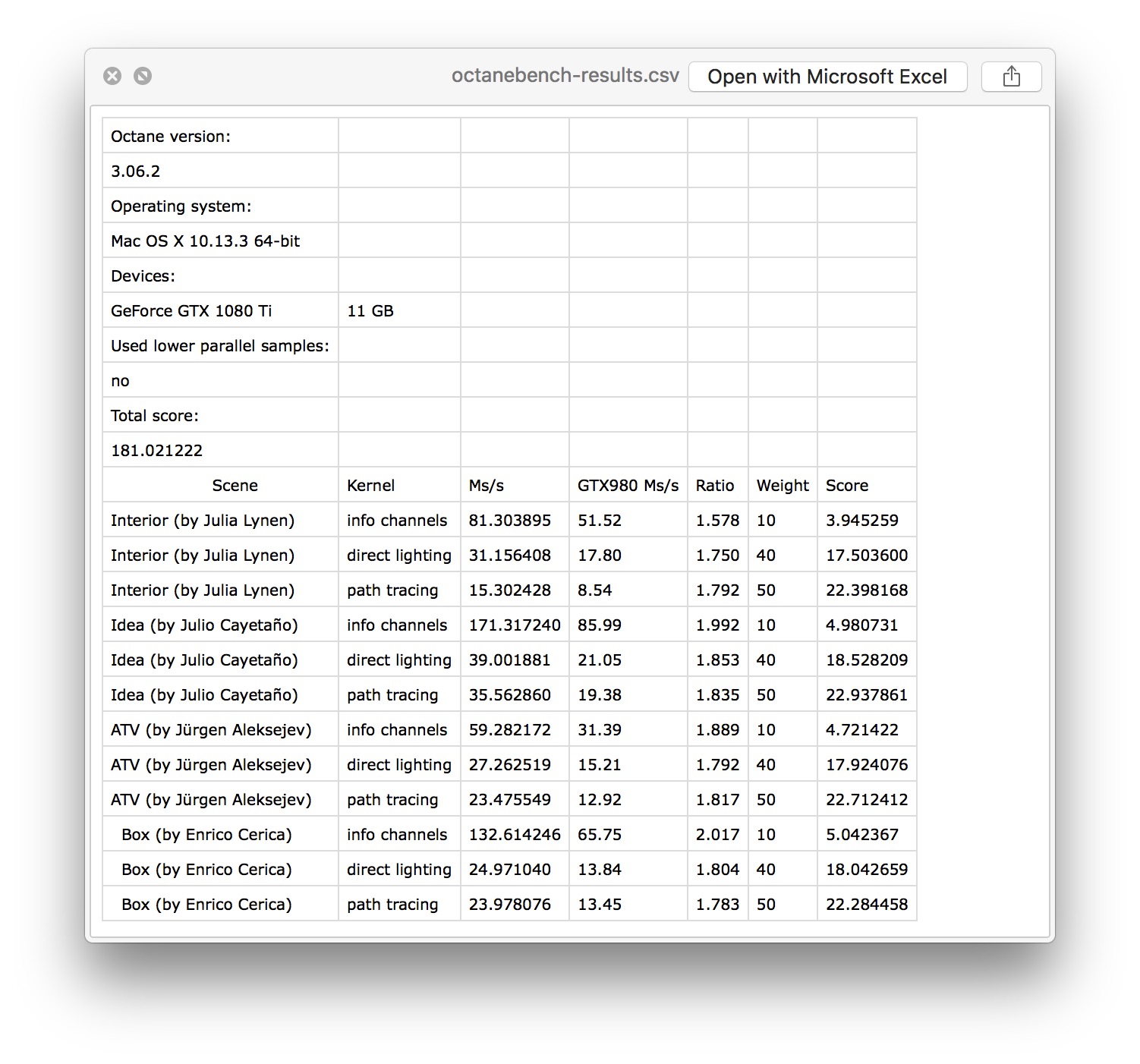Select Ms/s value 24.971040
Viewport: 1140px width, 1064px height.
point(515,869)
